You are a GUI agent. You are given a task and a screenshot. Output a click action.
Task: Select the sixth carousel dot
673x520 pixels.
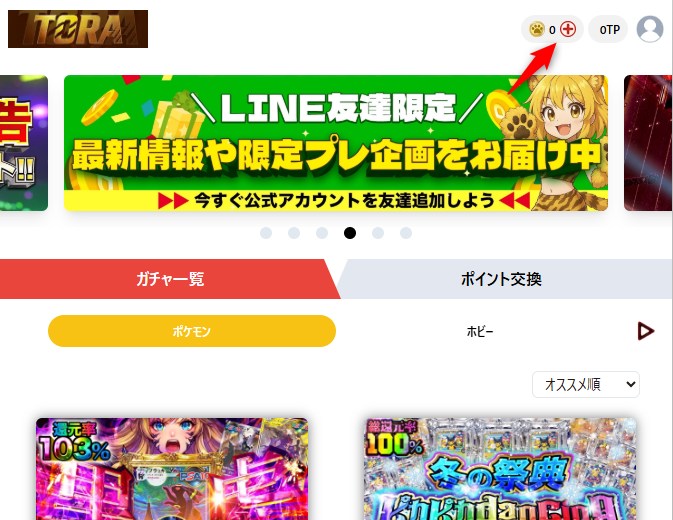pyautogui.click(x=406, y=233)
